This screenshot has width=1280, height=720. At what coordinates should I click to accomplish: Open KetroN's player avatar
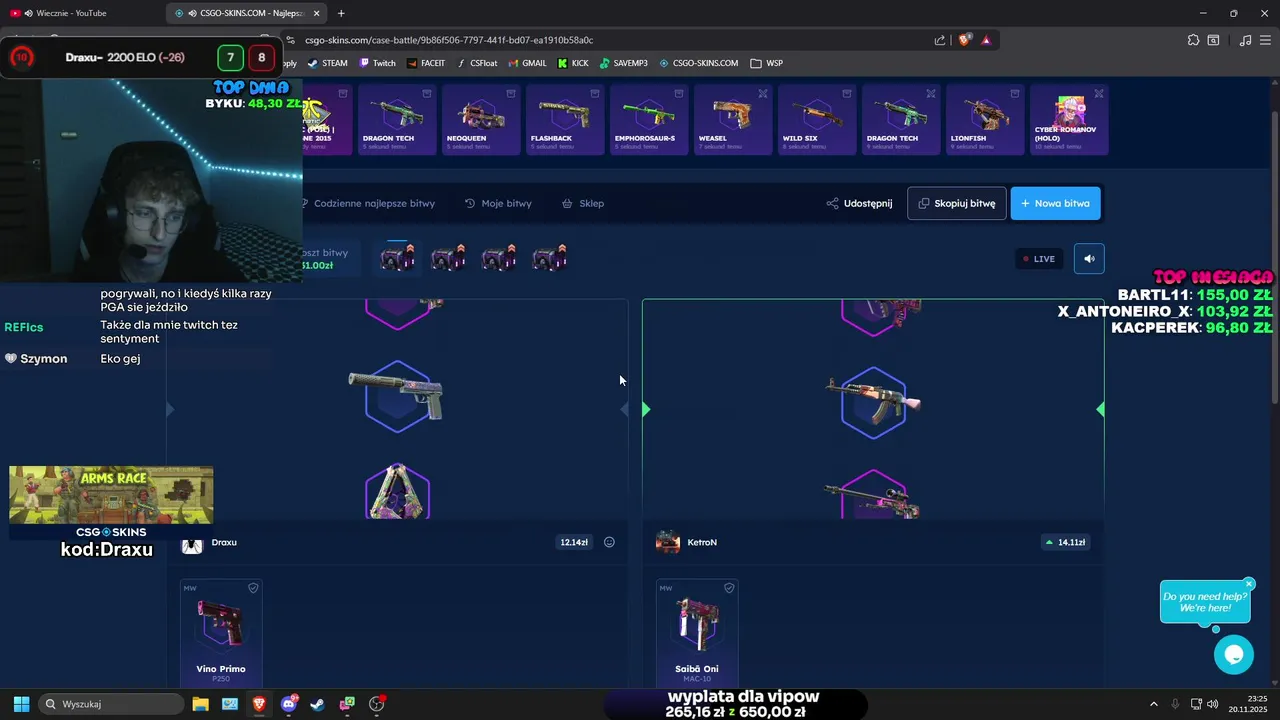[x=668, y=543]
